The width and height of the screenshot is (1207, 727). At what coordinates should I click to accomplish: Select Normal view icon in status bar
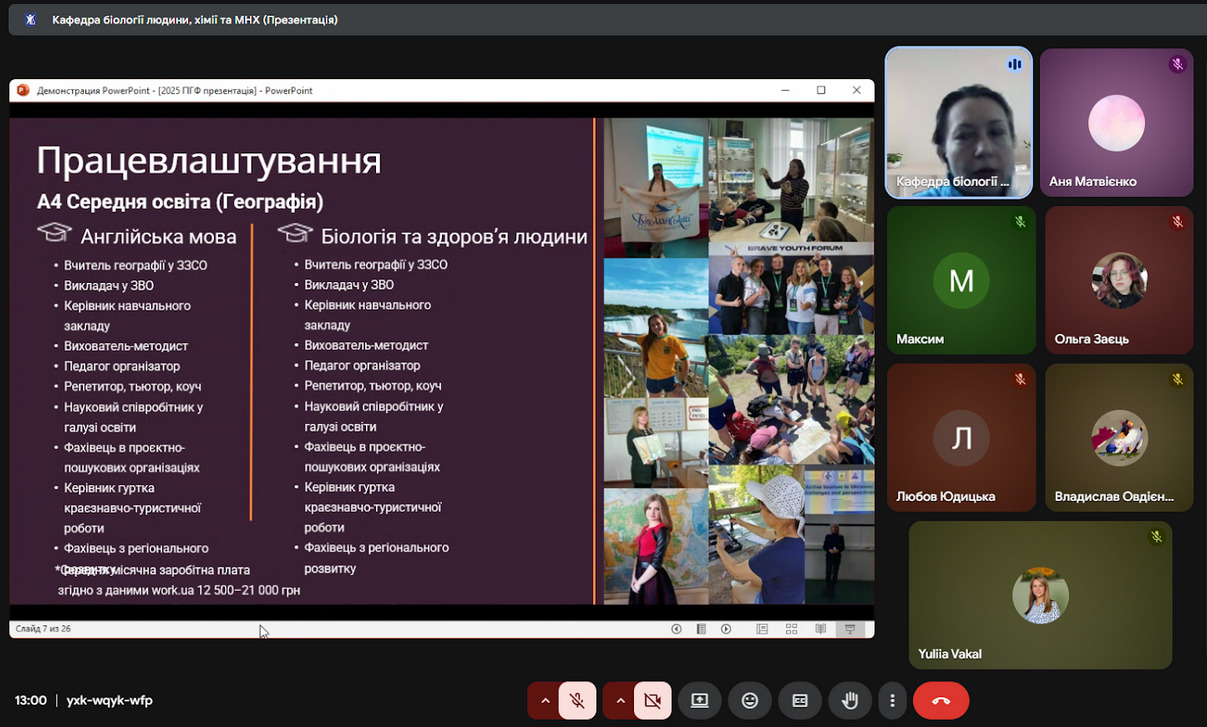pos(762,629)
